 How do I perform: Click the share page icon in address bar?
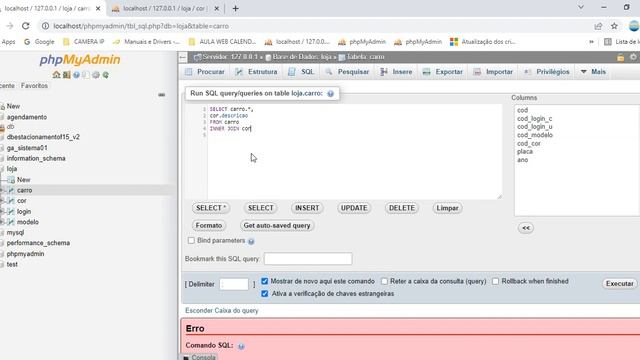(x=598, y=26)
